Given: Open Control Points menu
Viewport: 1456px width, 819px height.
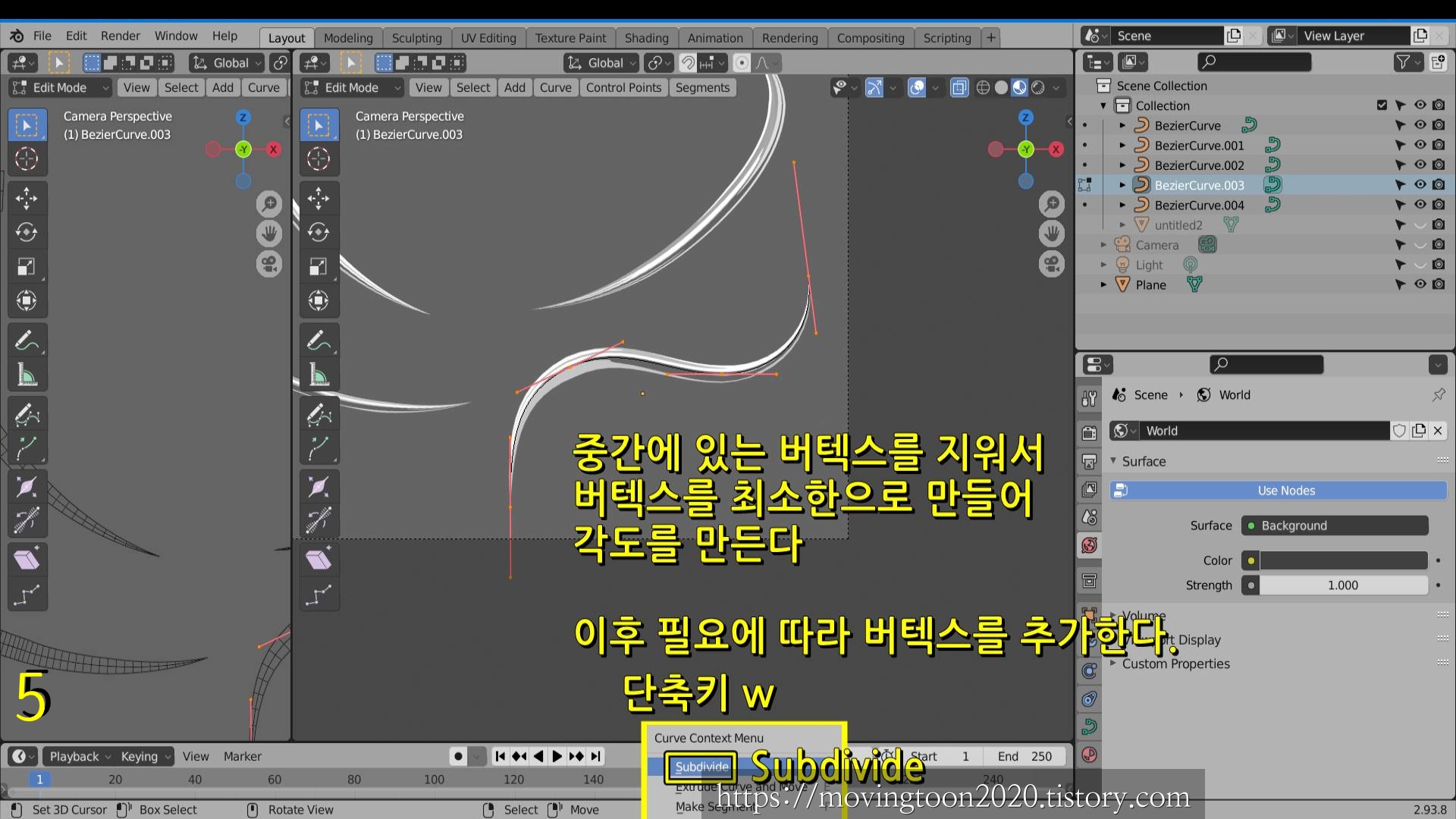Looking at the screenshot, I should pos(623,88).
